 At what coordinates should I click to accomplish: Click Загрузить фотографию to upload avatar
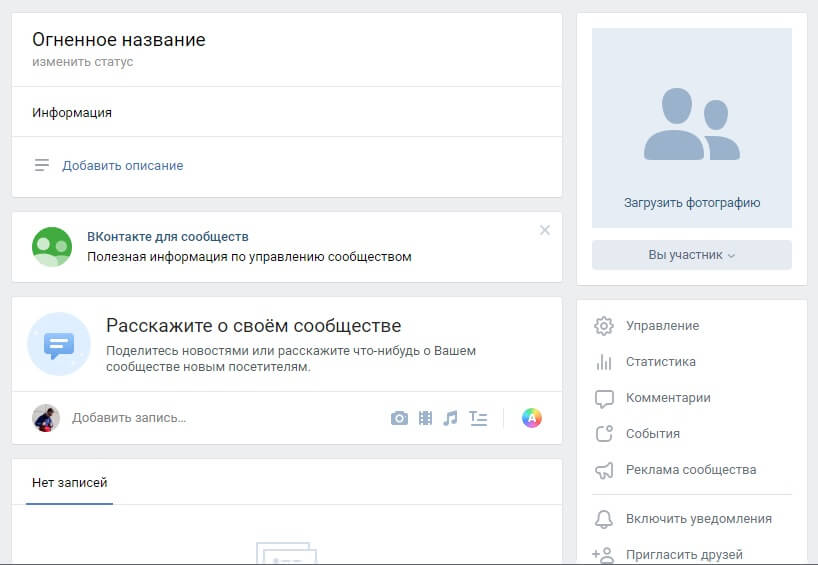[692, 202]
